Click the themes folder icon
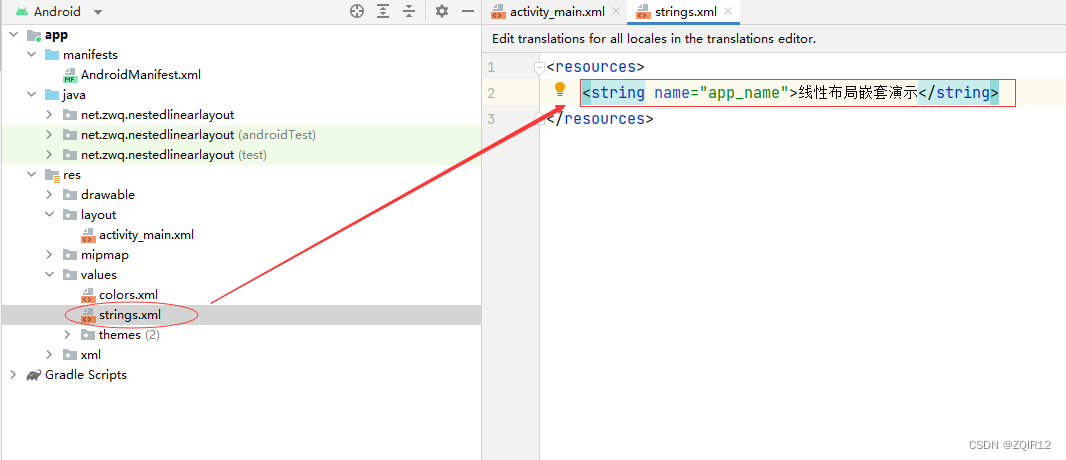Image resolution: width=1066 pixels, height=460 pixels. 88,335
